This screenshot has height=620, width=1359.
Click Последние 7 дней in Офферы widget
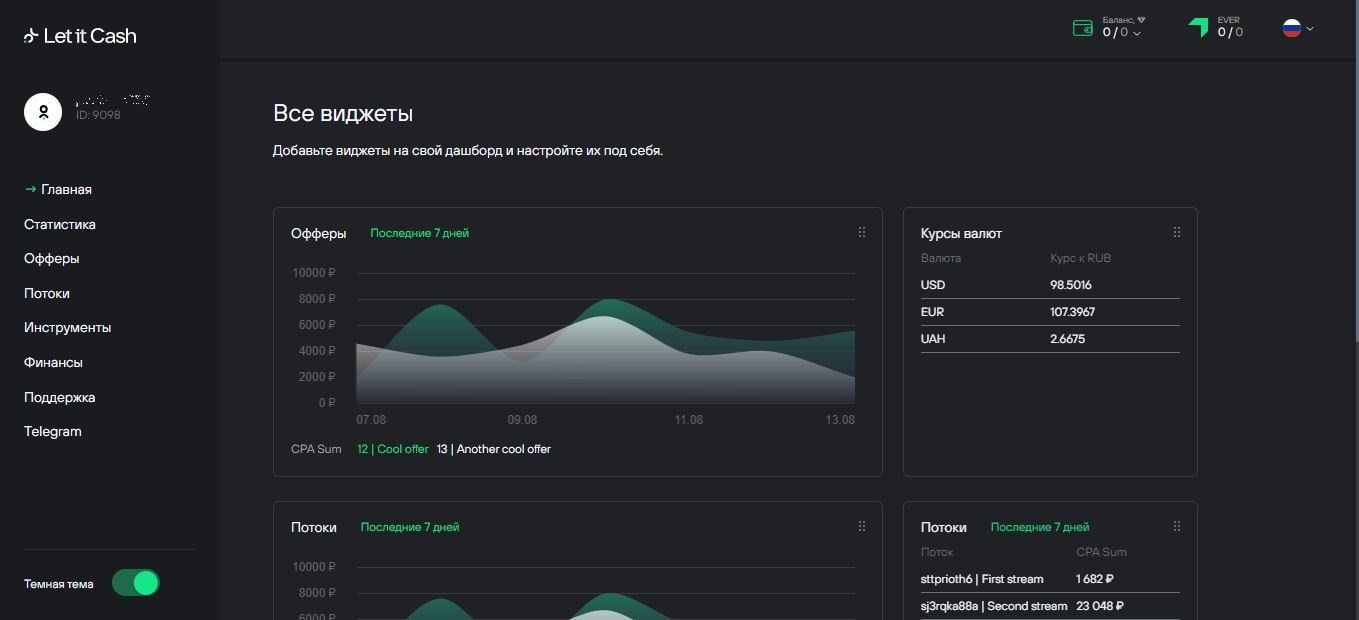[x=419, y=233]
